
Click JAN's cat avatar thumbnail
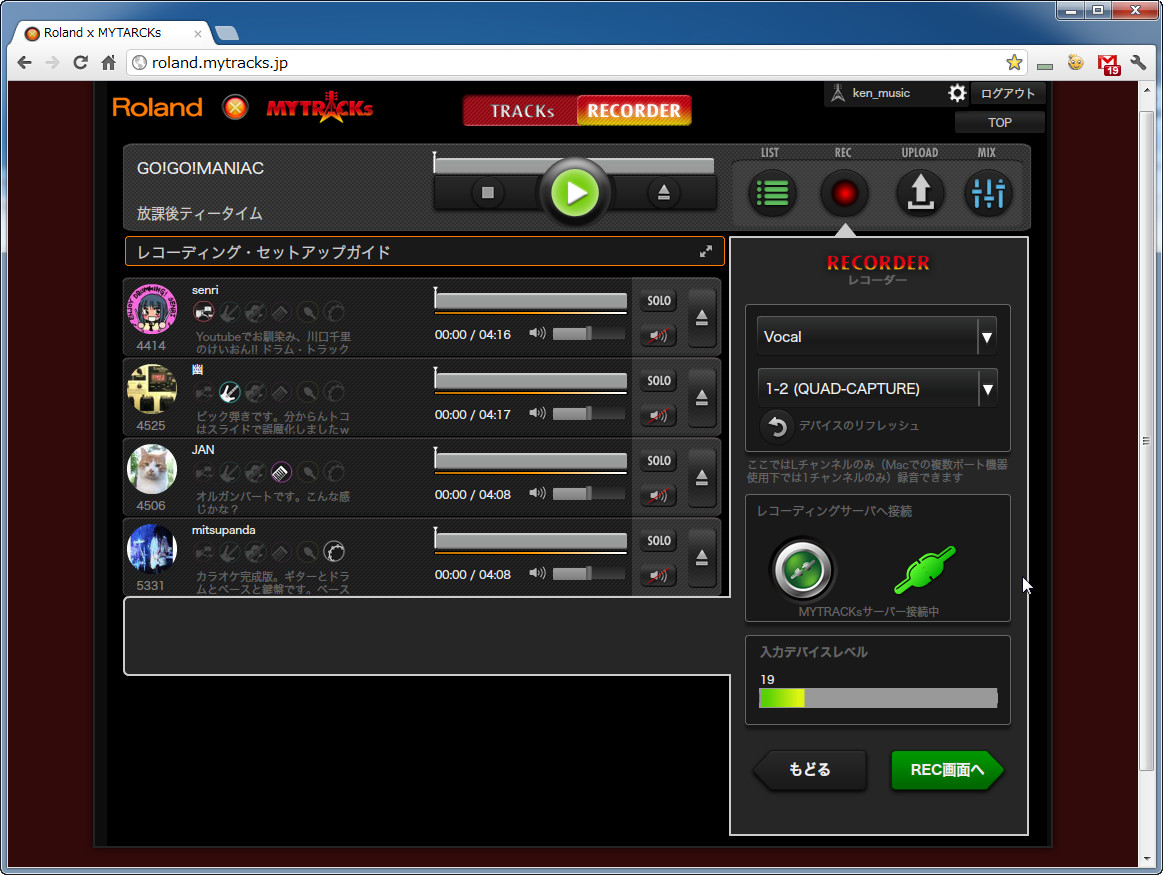(x=152, y=469)
